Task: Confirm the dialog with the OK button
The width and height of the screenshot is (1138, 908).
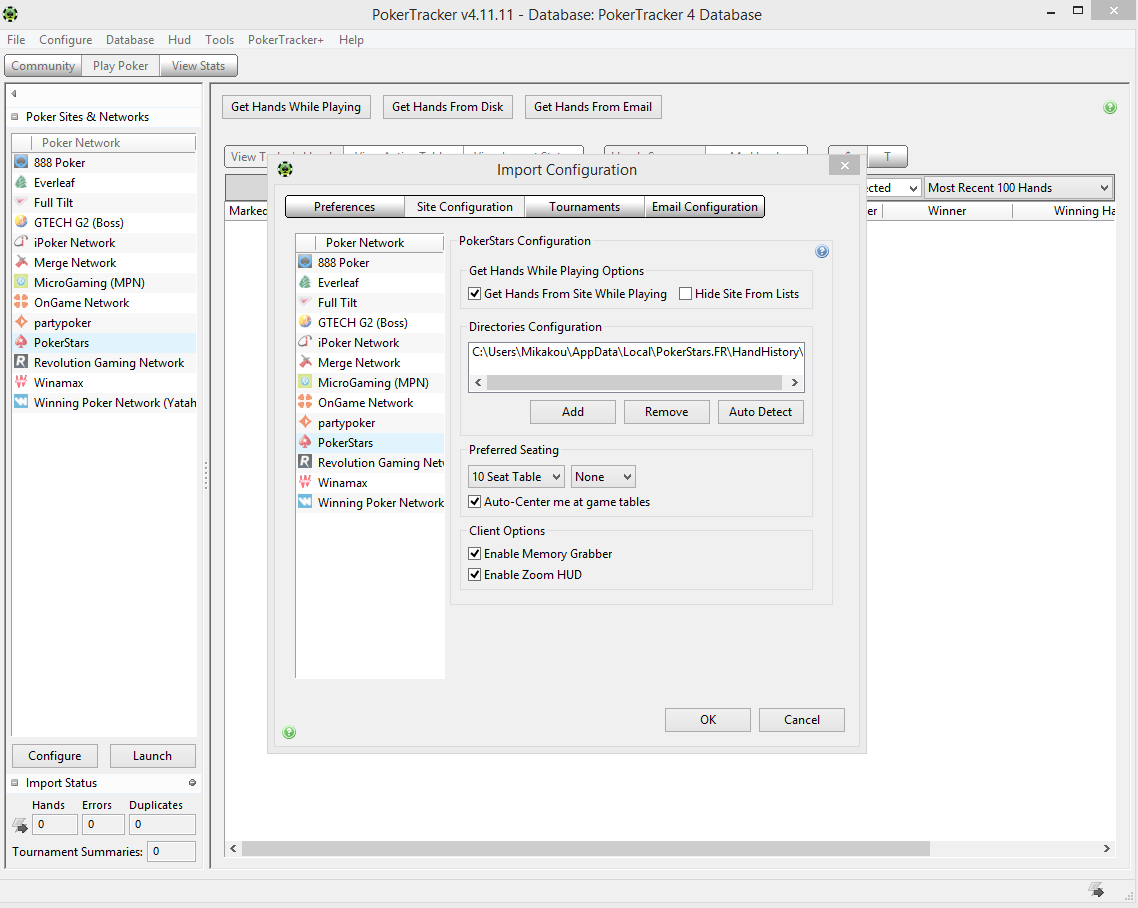Action: tap(708, 720)
